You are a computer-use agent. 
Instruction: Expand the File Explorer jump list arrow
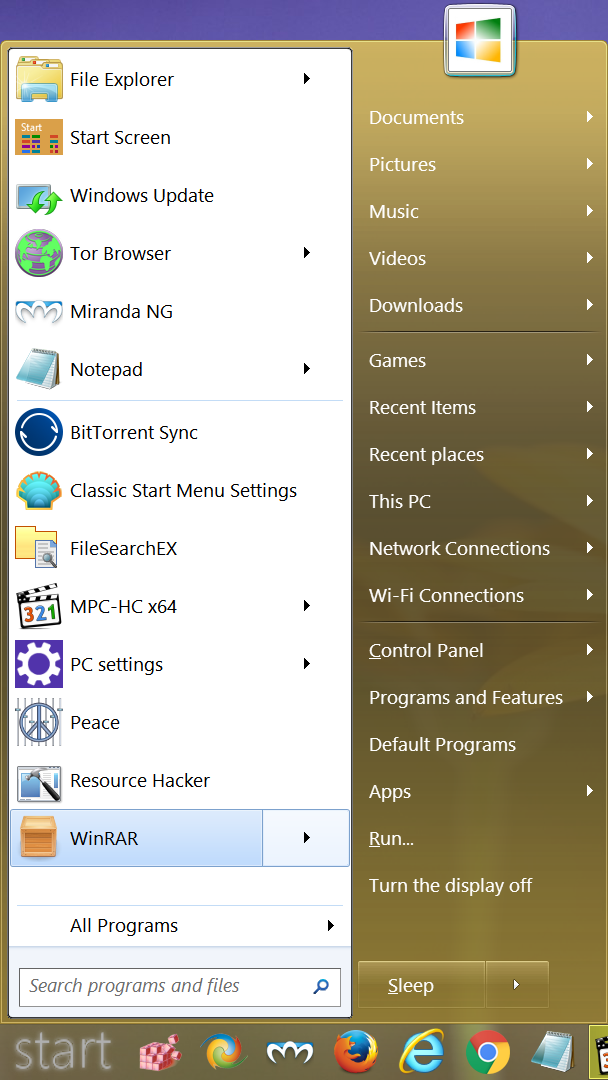click(x=306, y=79)
